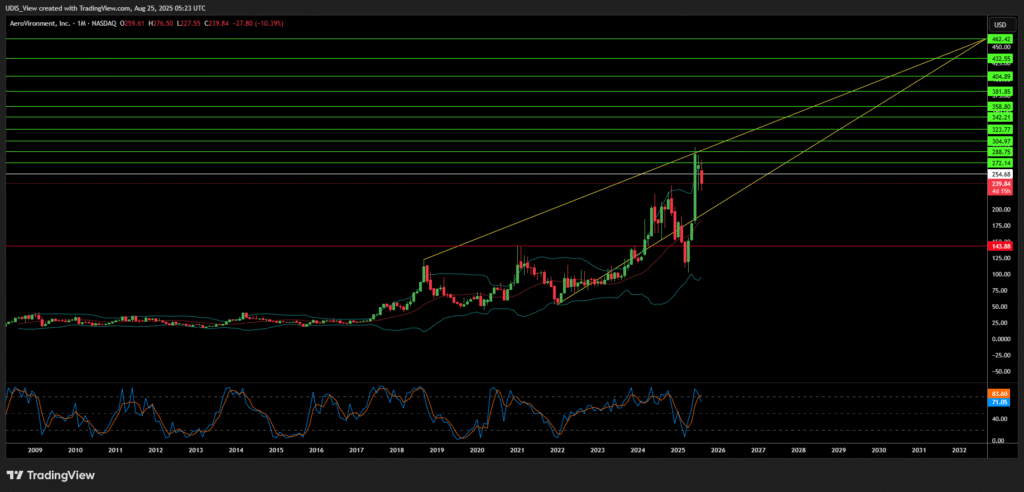Click the white 254.68 price label
Image resolution: width=1024 pixels, height=492 pixels.
pyautogui.click(x=998, y=174)
